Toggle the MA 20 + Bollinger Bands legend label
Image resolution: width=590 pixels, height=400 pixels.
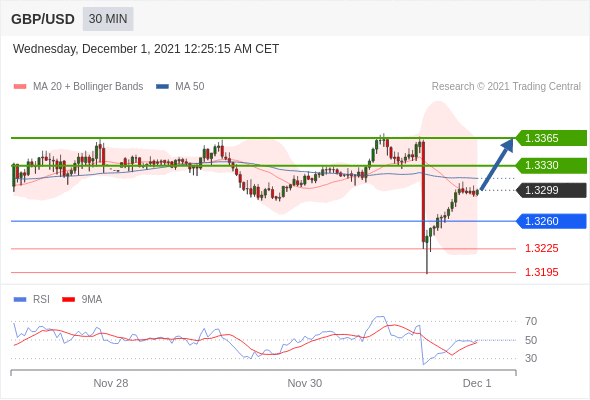coord(88,87)
